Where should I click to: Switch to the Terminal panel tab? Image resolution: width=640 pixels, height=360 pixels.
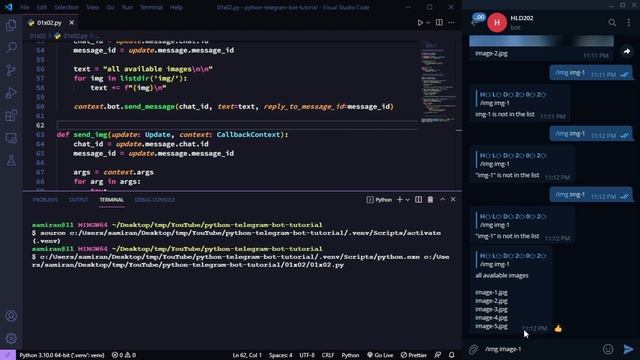pyautogui.click(x=111, y=200)
